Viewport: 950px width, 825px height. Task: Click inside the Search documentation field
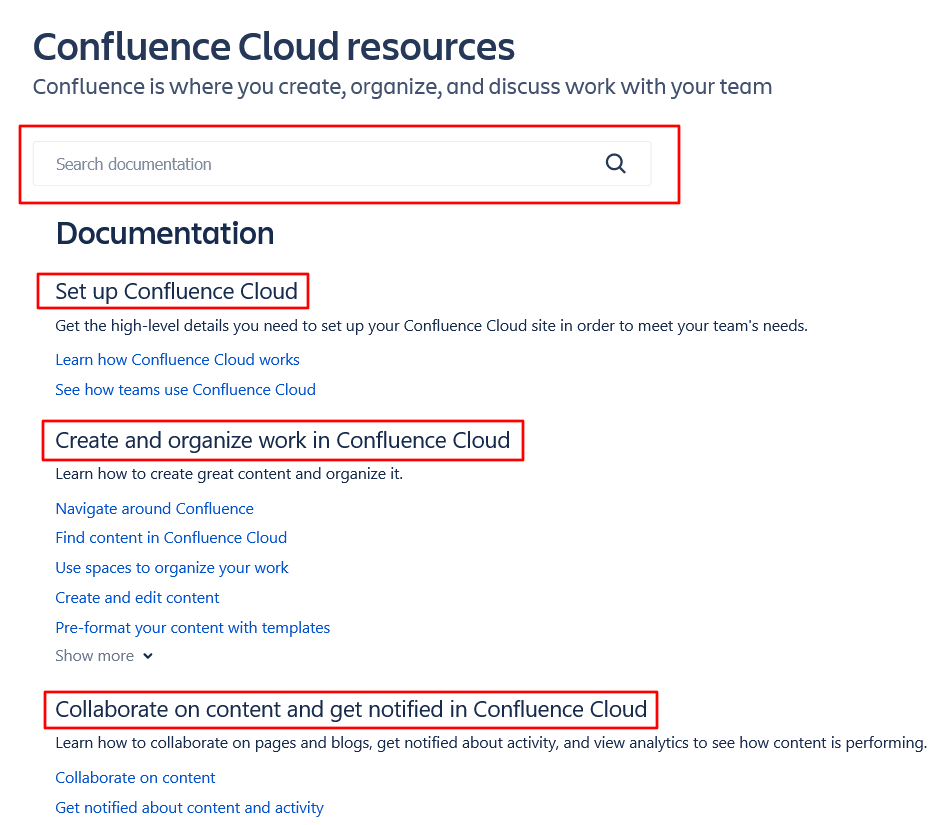(300, 163)
